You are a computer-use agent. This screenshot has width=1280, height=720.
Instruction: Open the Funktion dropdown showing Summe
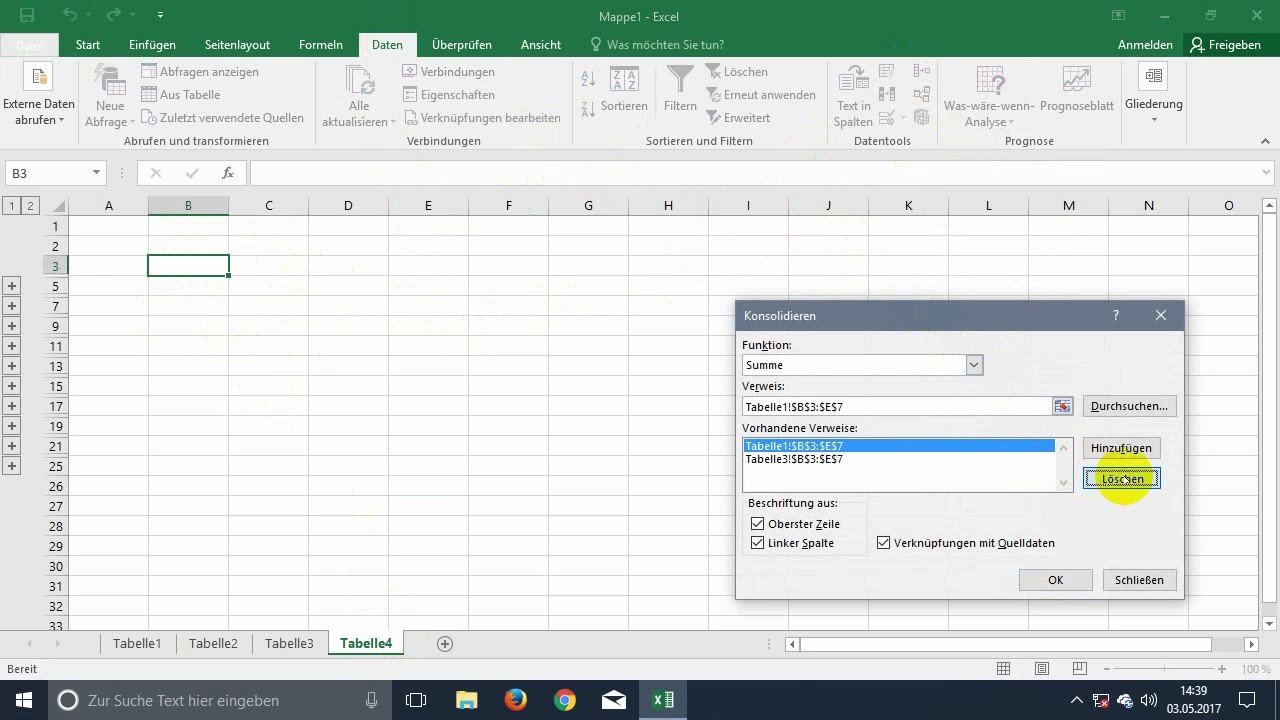974,365
